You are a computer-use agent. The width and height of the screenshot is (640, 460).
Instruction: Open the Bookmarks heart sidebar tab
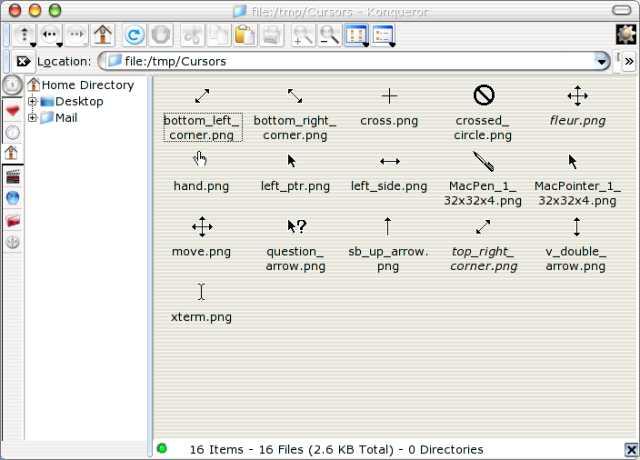coord(13,111)
